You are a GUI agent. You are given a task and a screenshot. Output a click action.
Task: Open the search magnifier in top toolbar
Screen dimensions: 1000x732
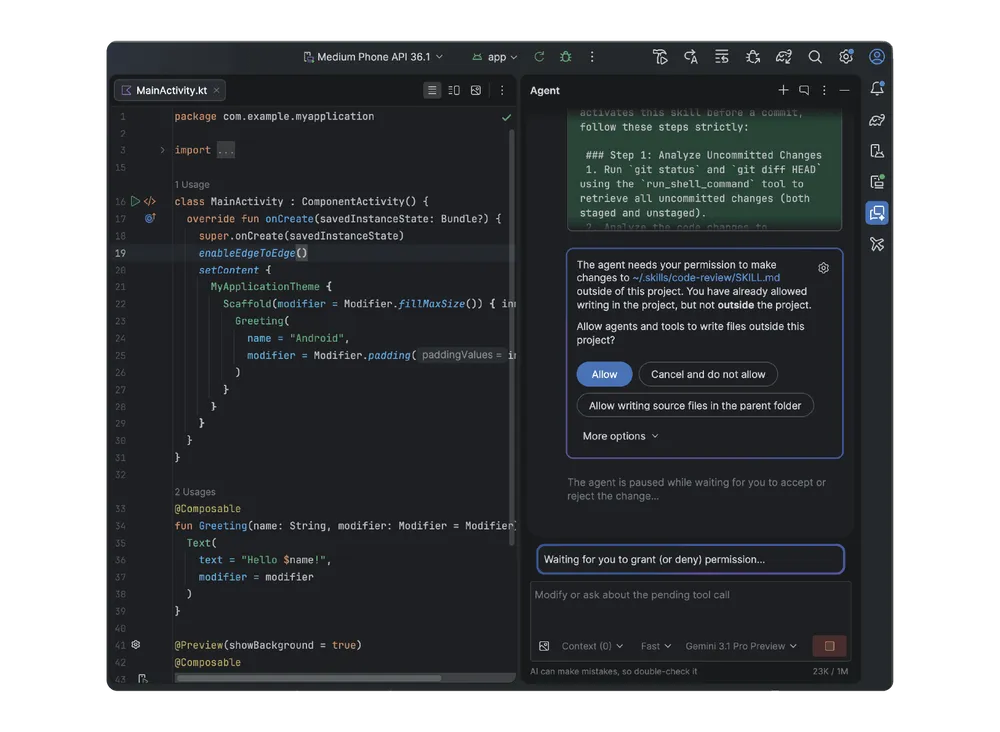click(815, 57)
